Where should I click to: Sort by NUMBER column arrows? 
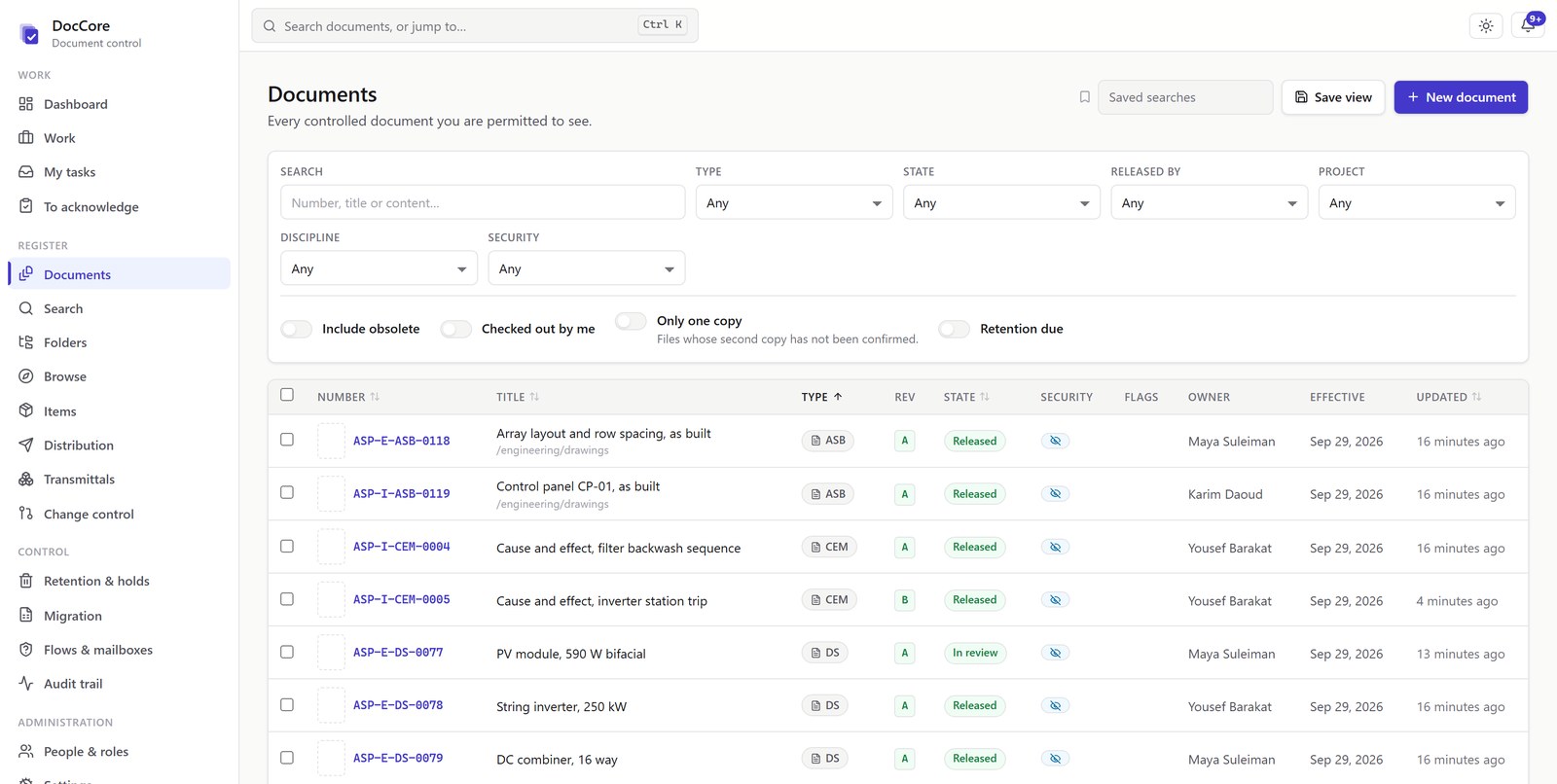tap(375, 397)
